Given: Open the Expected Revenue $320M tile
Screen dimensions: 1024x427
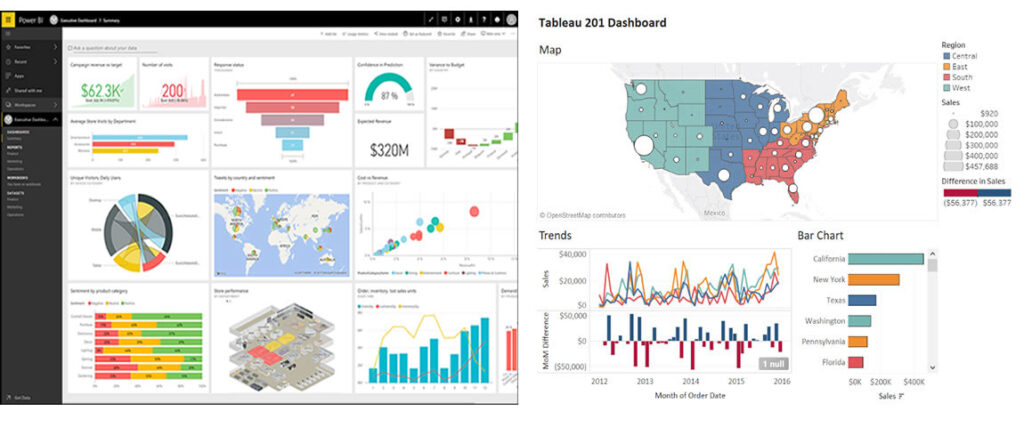Looking at the screenshot, I should (389, 140).
